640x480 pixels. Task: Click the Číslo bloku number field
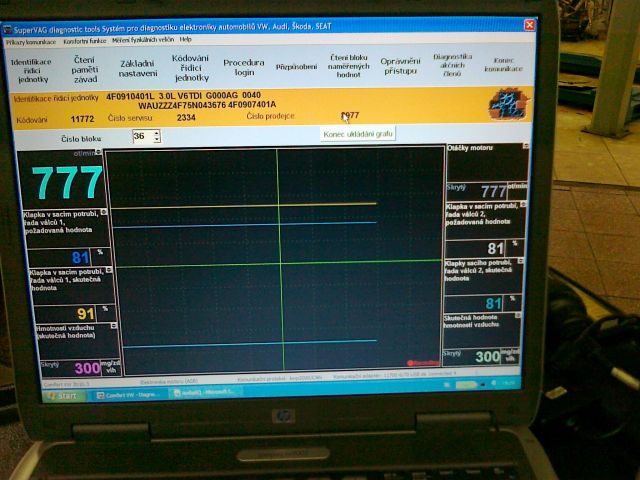141,136
